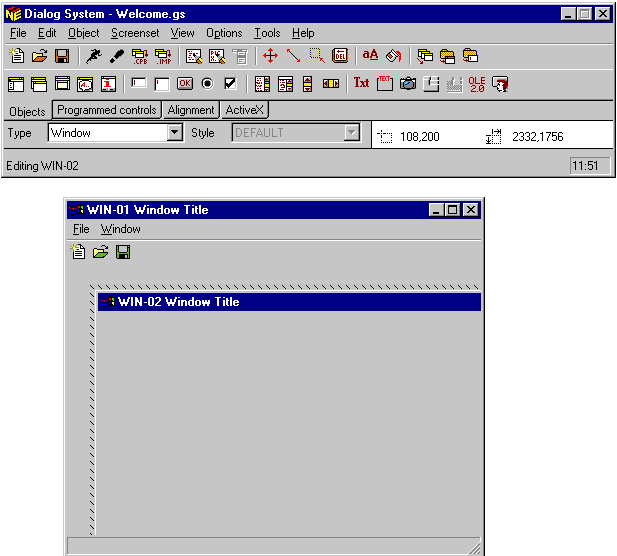The height and width of the screenshot is (556, 617).
Task: Select the check box object tool
Action: (230, 83)
